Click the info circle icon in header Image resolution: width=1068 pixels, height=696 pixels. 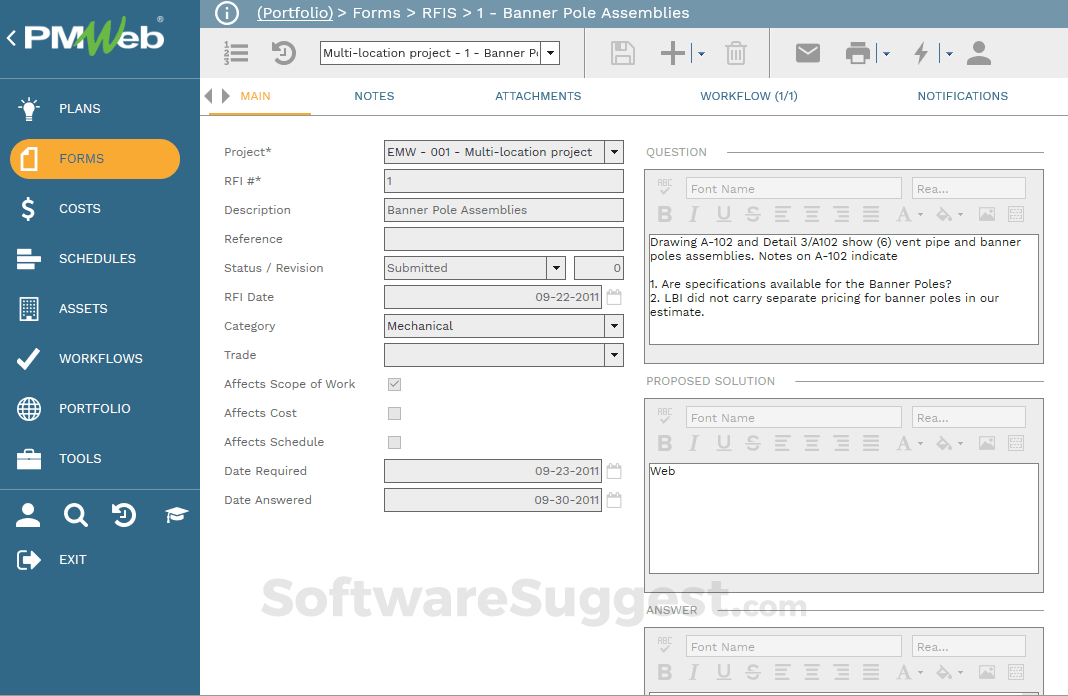coord(227,13)
